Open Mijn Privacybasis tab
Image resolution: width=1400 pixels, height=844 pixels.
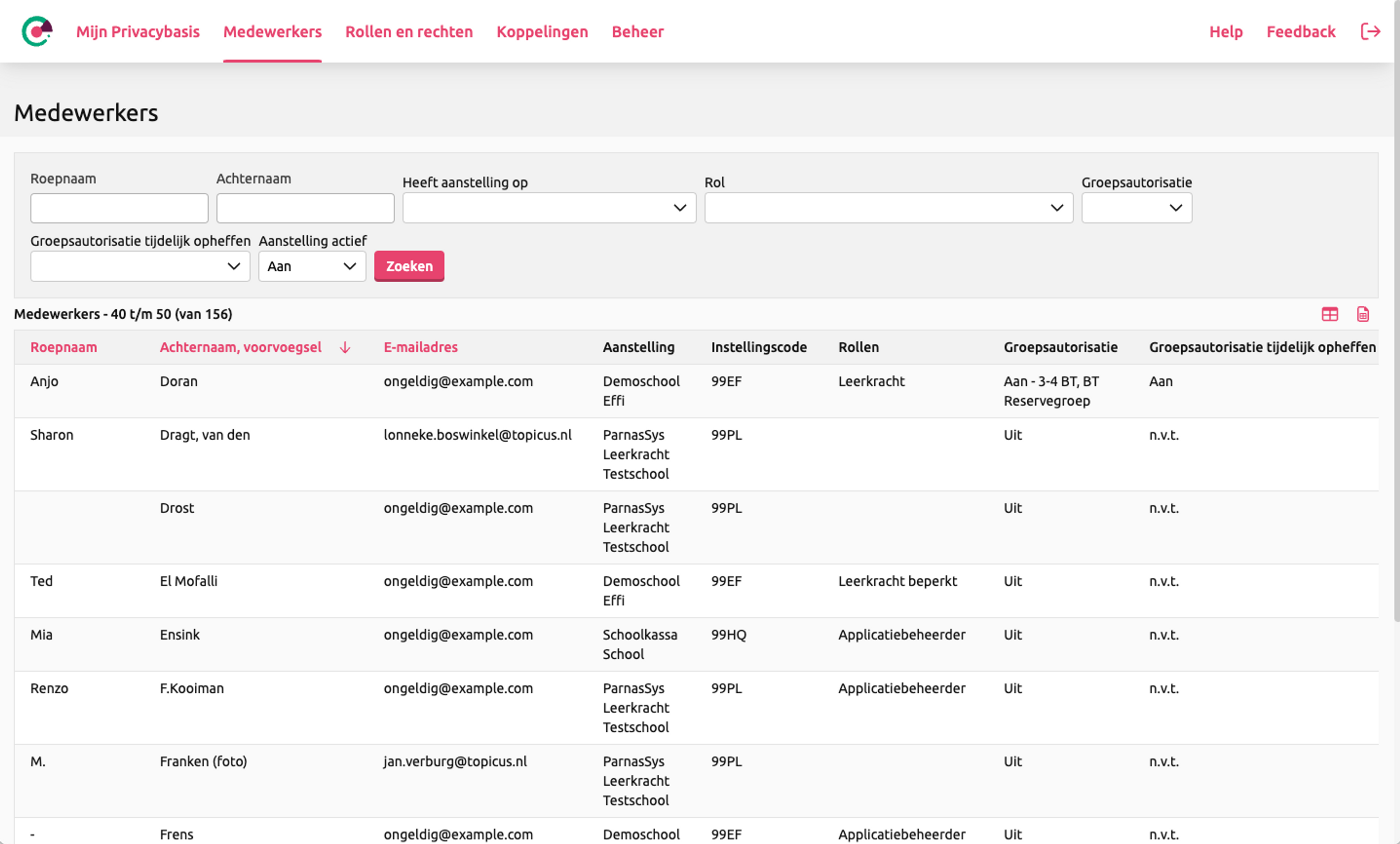click(x=137, y=32)
